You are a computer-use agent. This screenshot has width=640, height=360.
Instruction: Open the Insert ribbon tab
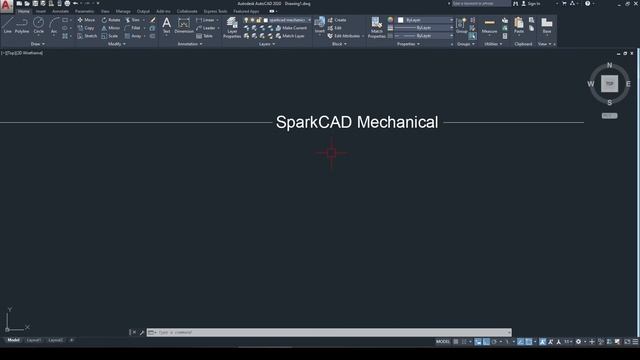(41, 11)
